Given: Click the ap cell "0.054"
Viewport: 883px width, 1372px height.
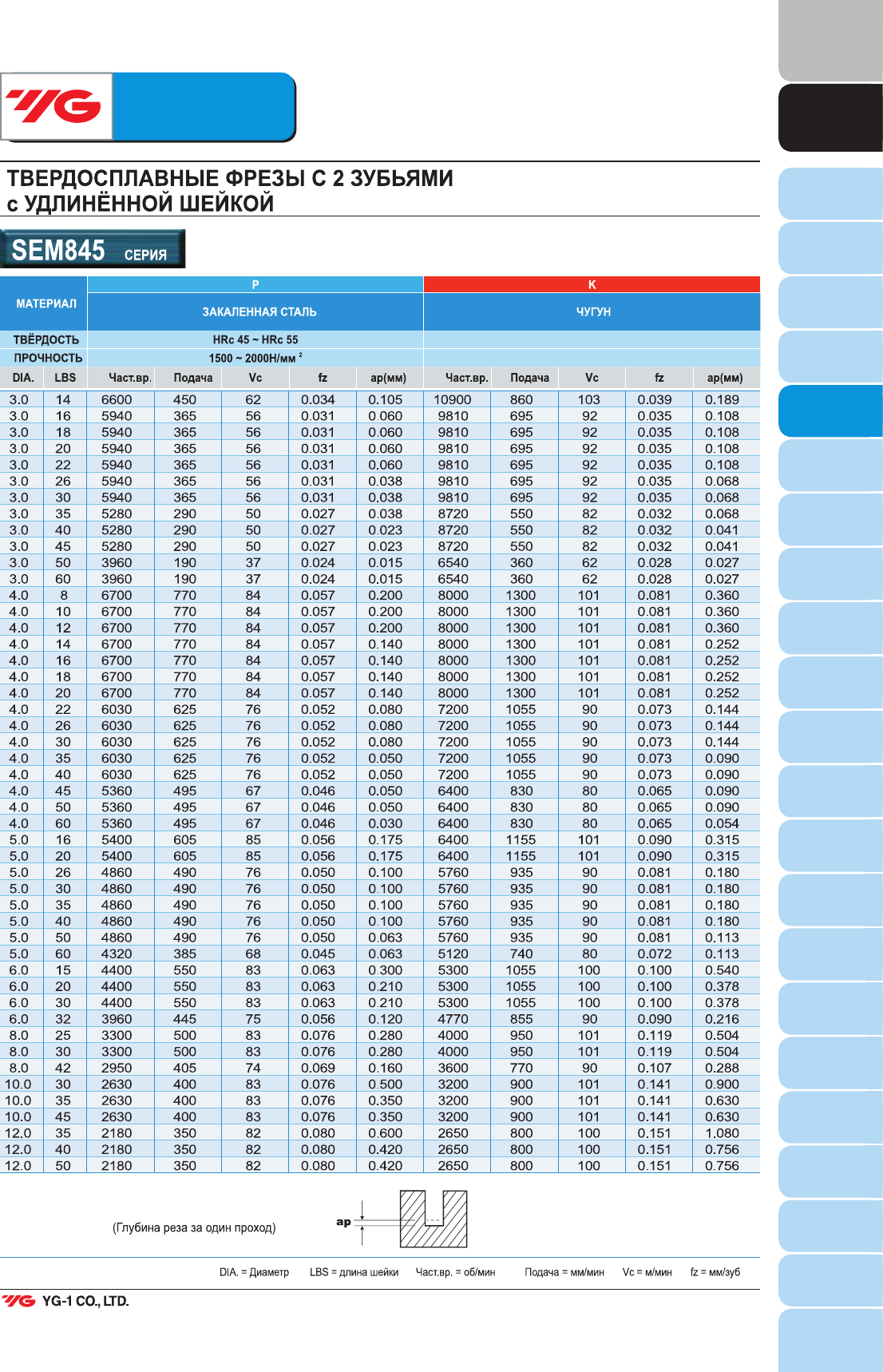Looking at the screenshot, I should tap(723, 823).
